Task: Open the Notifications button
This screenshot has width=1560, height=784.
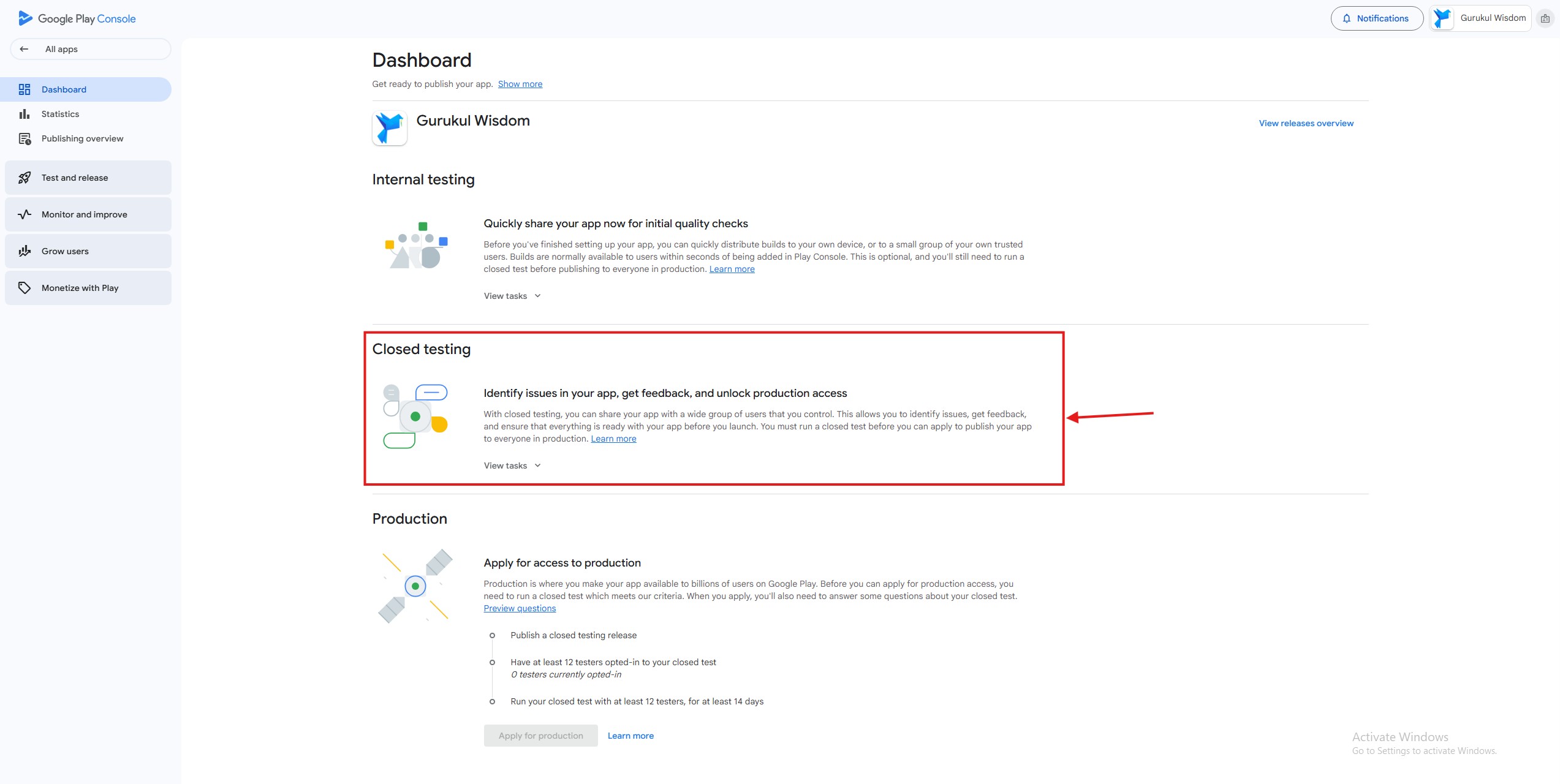Action: coord(1376,18)
